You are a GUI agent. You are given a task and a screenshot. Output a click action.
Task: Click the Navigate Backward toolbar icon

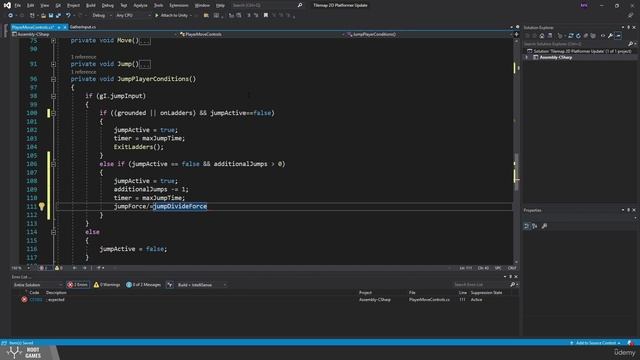coord(10,16)
